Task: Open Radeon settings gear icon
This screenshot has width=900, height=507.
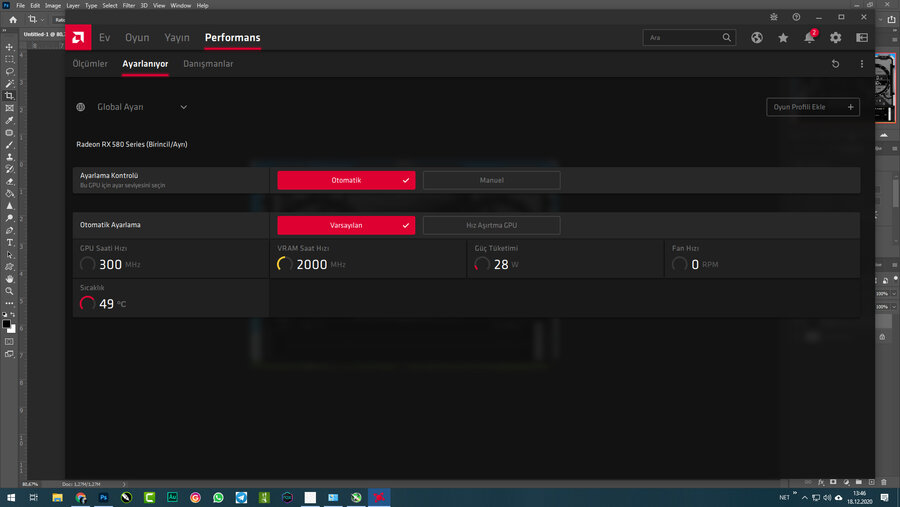Action: tap(835, 37)
